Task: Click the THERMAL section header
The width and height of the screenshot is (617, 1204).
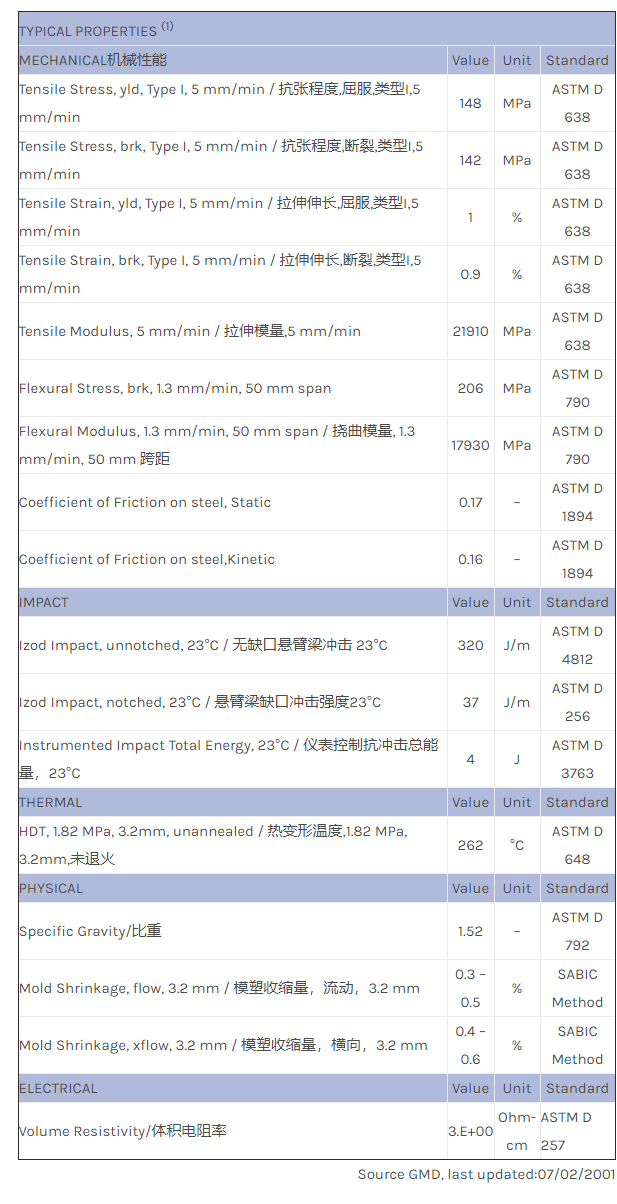Action: point(51,802)
